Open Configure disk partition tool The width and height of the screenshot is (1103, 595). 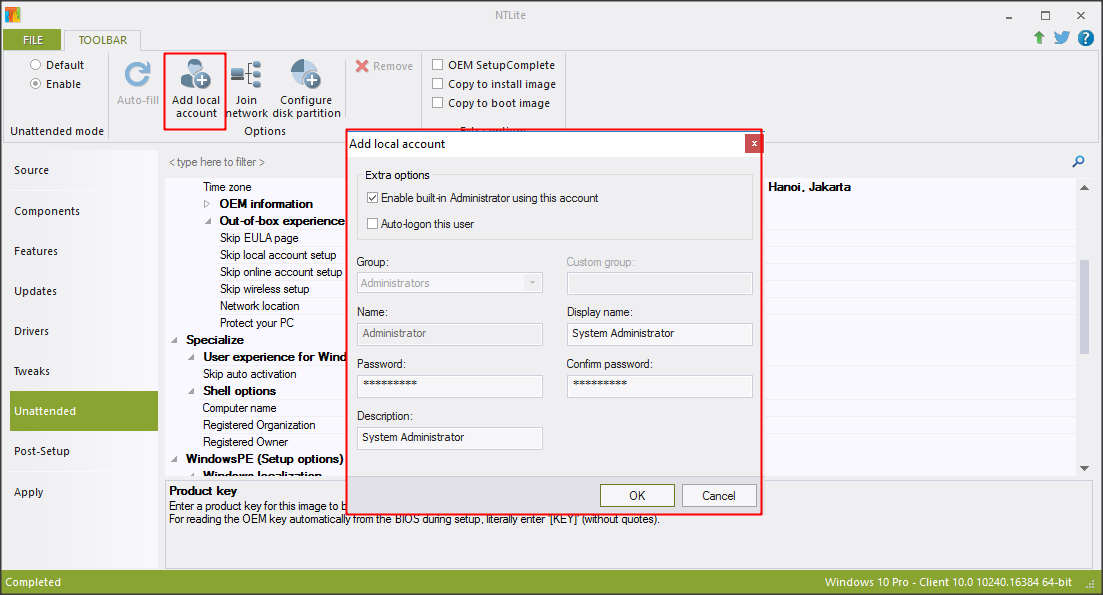tap(306, 76)
